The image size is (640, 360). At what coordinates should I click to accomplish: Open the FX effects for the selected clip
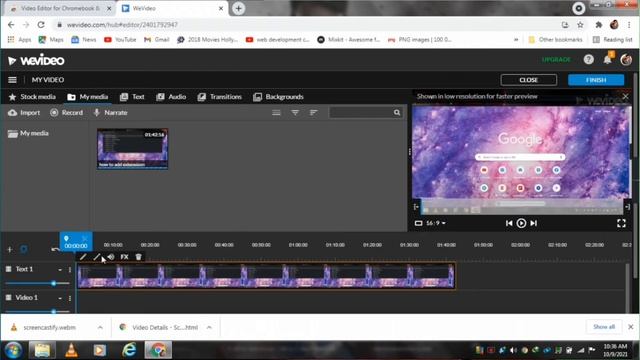pyautogui.click(x=124, y=257)
